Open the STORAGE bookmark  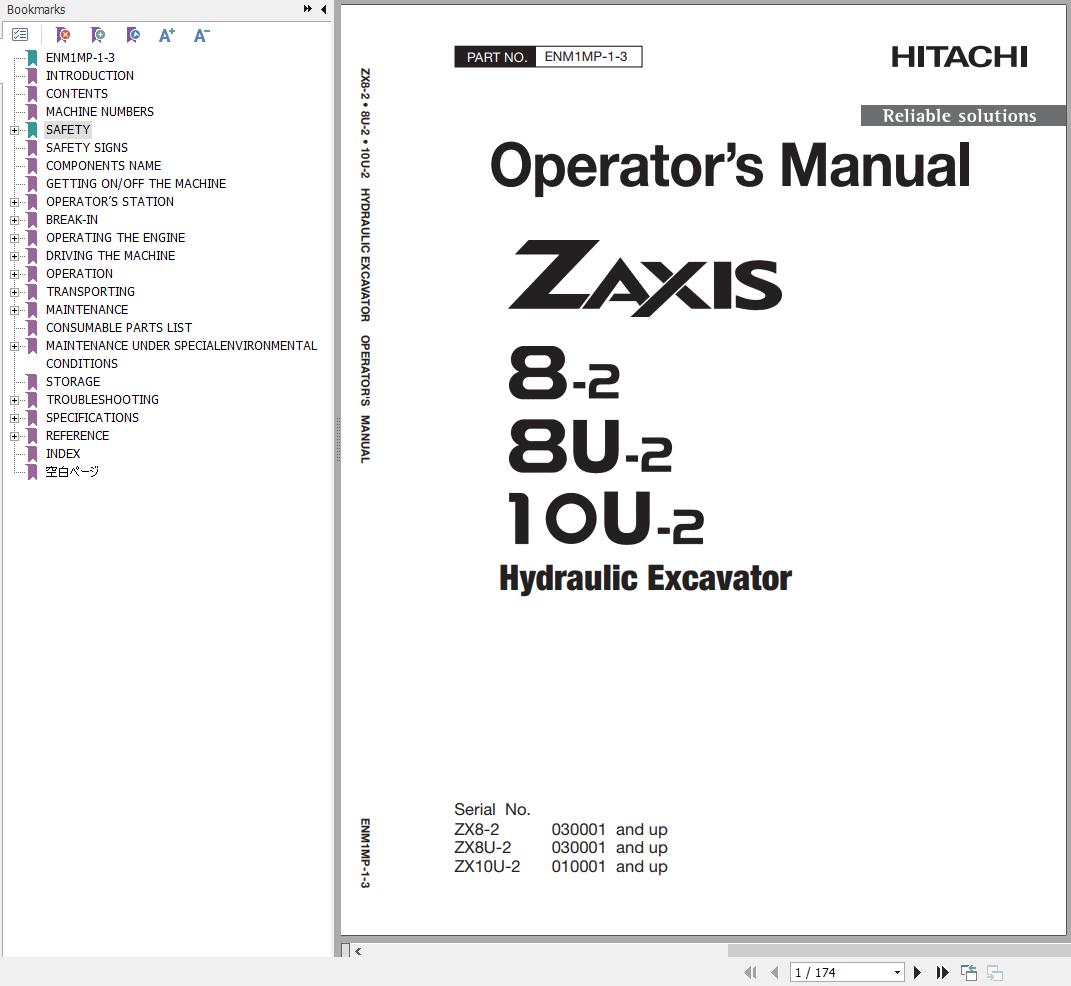pyautogui.click(x=72, y=382)
